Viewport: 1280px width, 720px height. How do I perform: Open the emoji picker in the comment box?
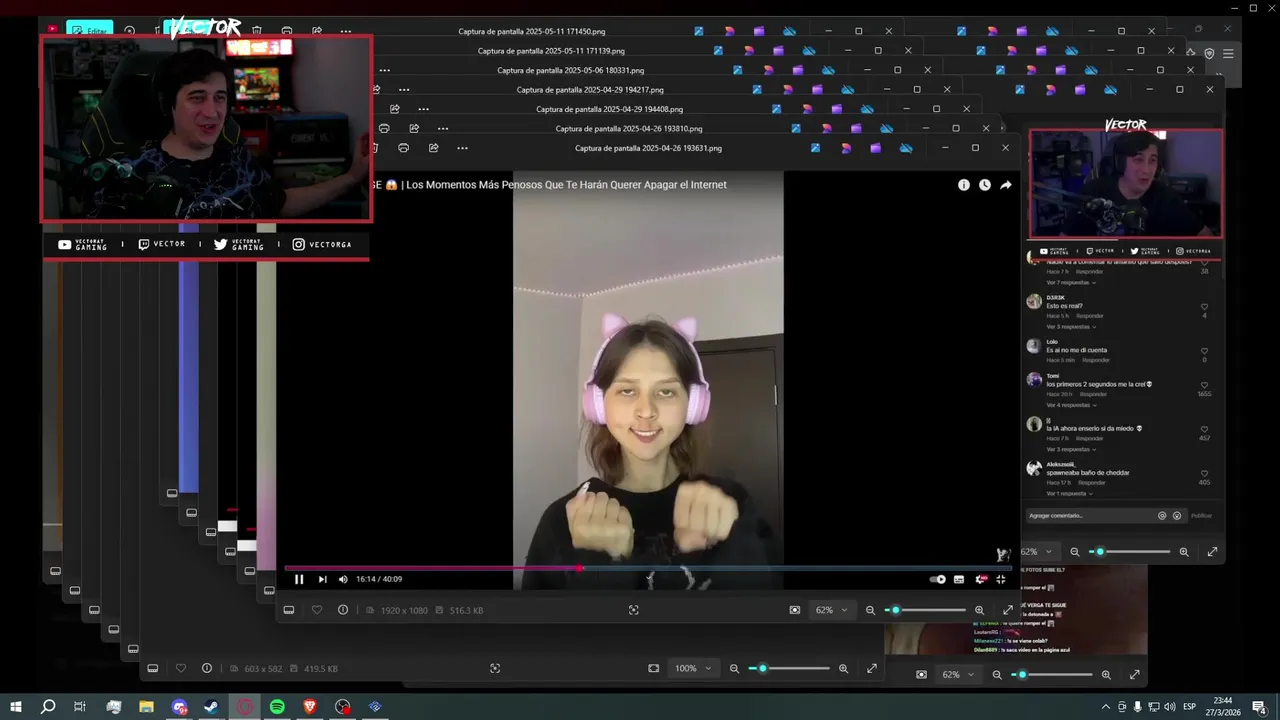click(x=1177, y=516)
